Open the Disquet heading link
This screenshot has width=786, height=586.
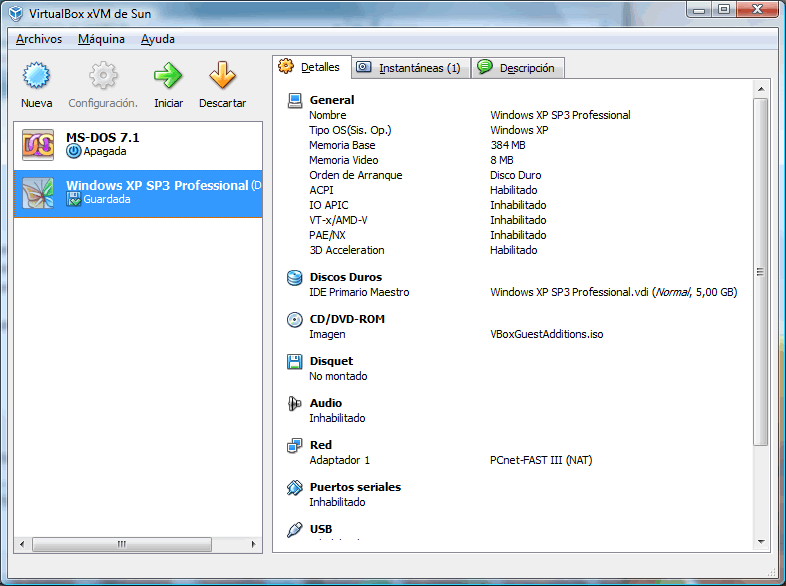pos(331,361)
